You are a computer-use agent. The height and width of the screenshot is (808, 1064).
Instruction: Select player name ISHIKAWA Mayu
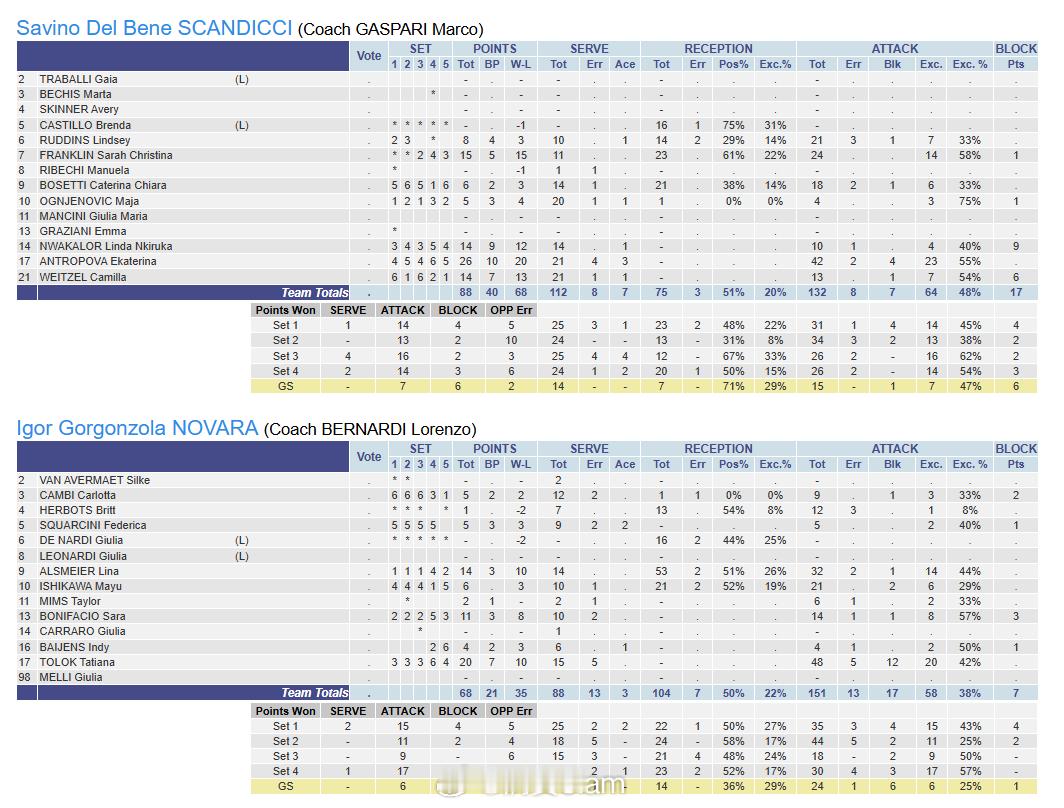(x=80, y=586)
